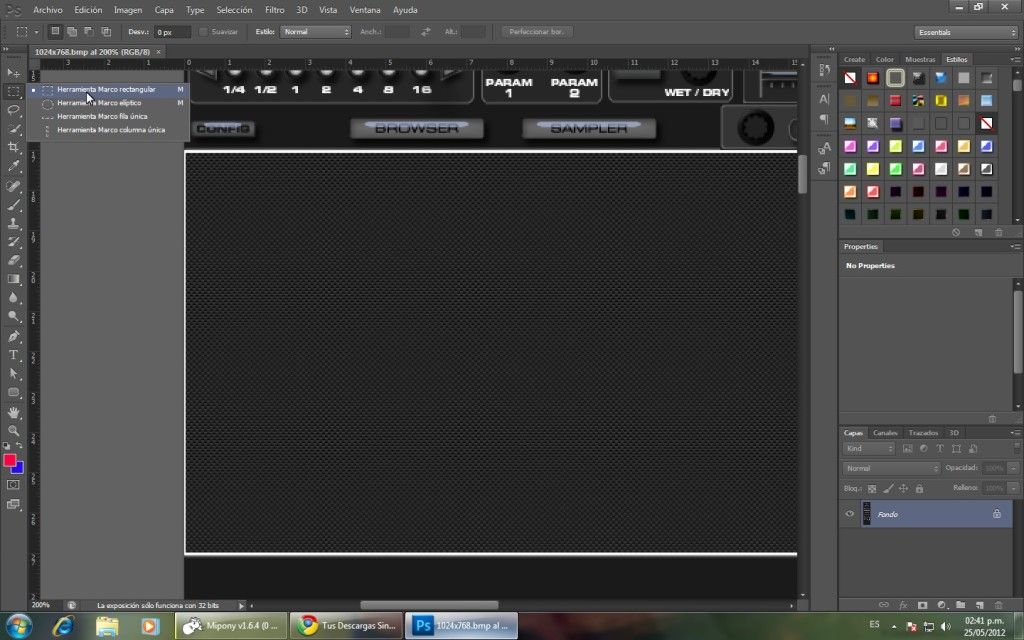This screenshot has height=640, width=1024.
Task: Toggle lock all padlock
Action: point(920,488)
